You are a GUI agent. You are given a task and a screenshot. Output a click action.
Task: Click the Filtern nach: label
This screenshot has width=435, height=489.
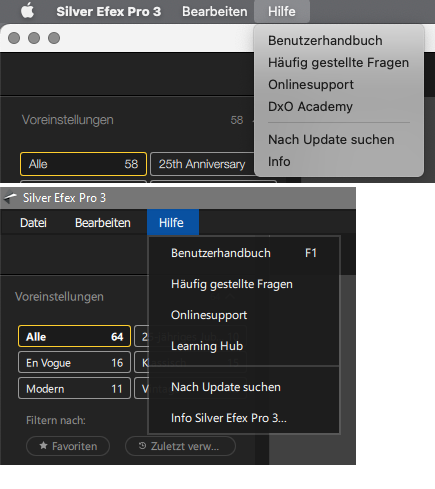(x=56, y=420)
